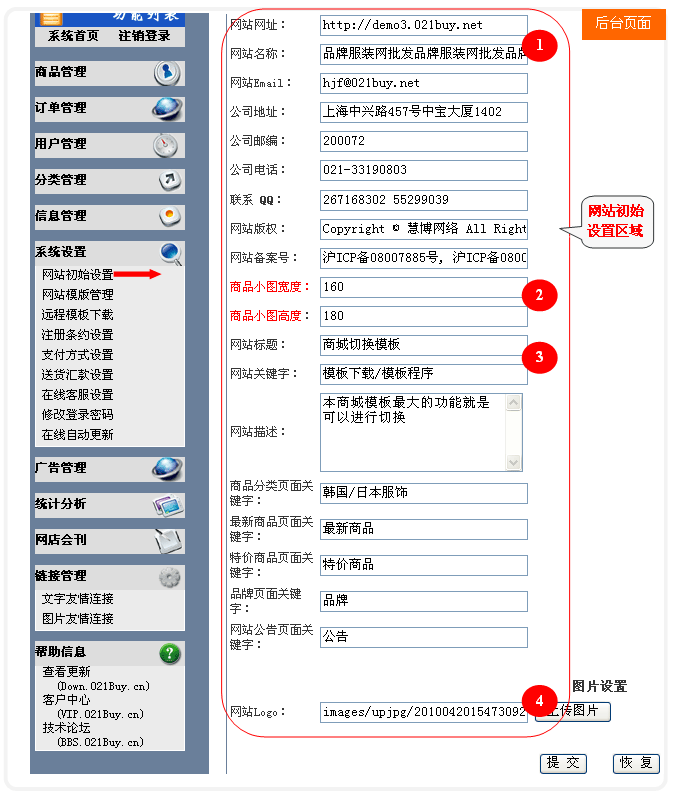Open 在线自动更新 menu item
Screen dimensions: 674x795
[x=78, y=435]
